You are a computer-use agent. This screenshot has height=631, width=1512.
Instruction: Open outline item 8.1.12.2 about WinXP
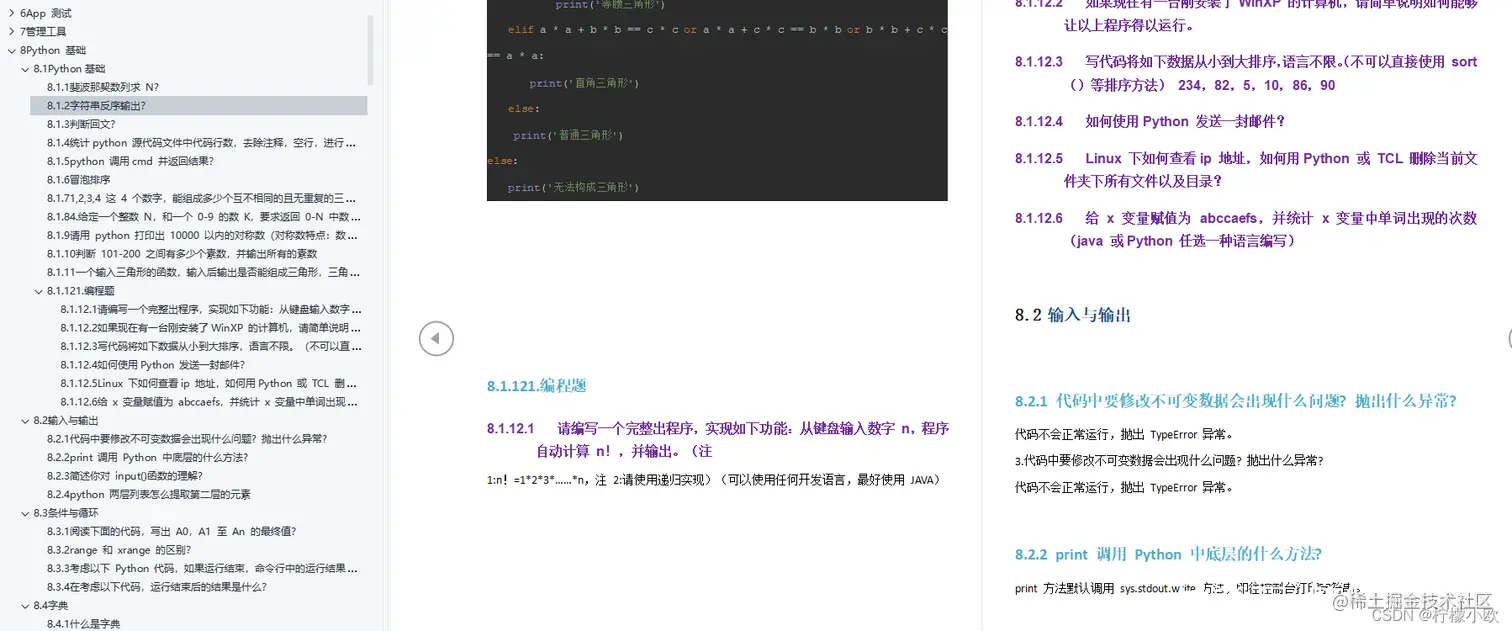211,328
